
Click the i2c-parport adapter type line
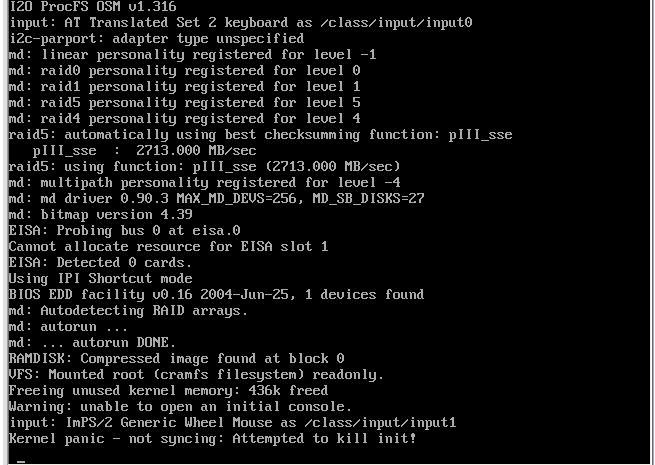[156, 39]
